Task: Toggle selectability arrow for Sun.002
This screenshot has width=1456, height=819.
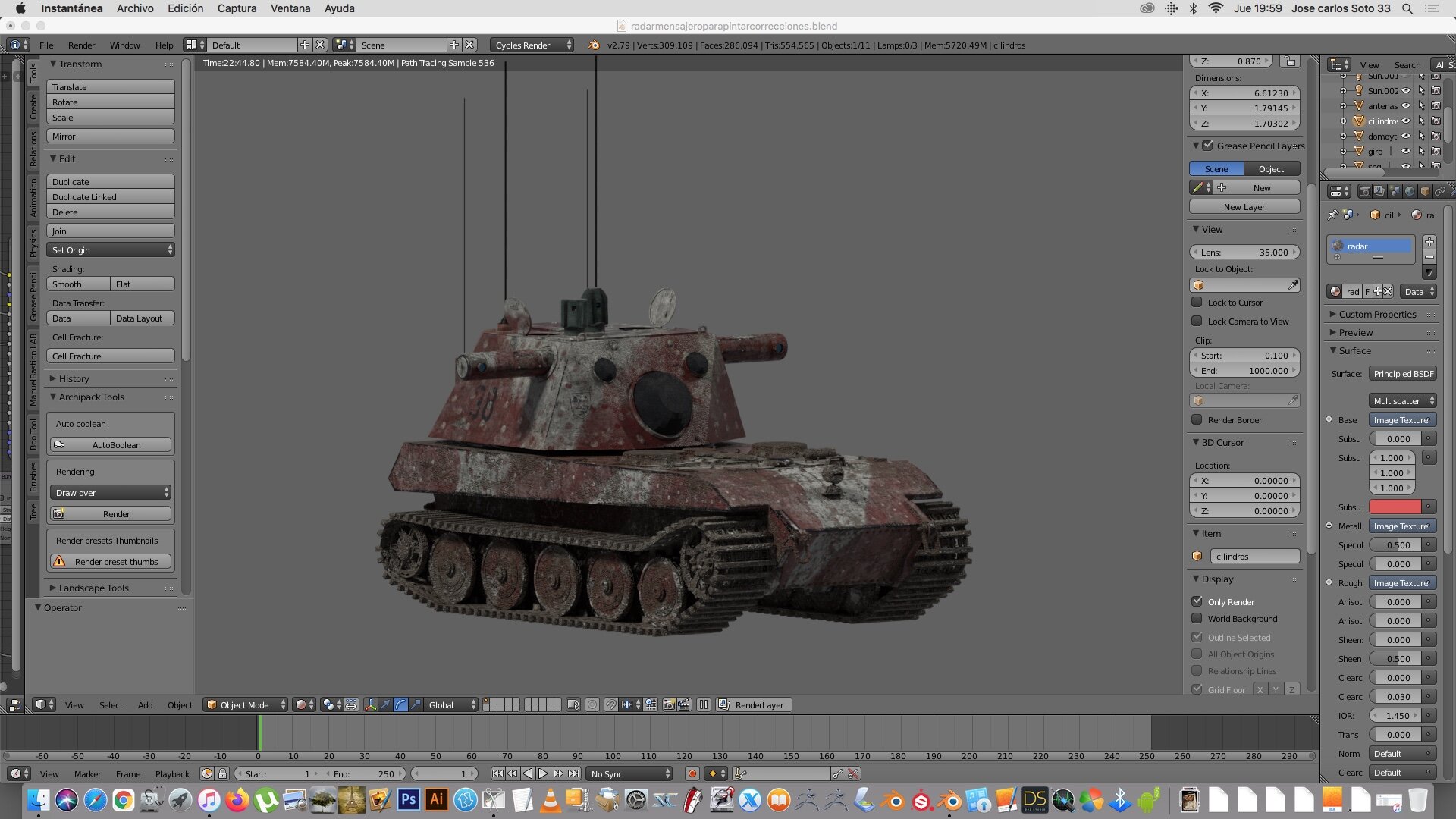Action: (x=1421, y=90)
